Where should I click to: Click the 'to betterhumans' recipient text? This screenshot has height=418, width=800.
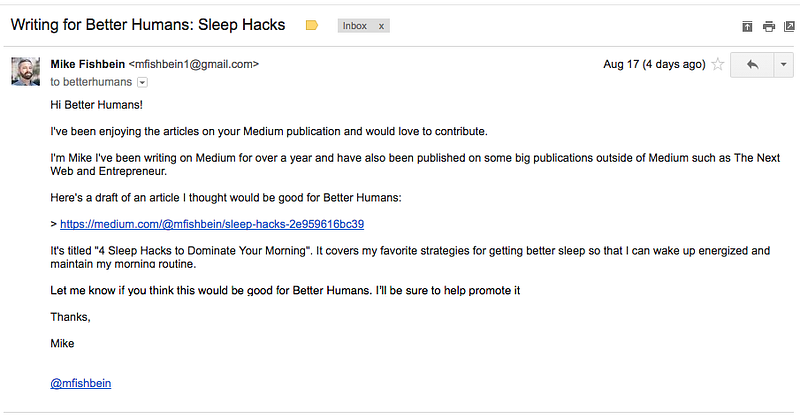(91, 82)
